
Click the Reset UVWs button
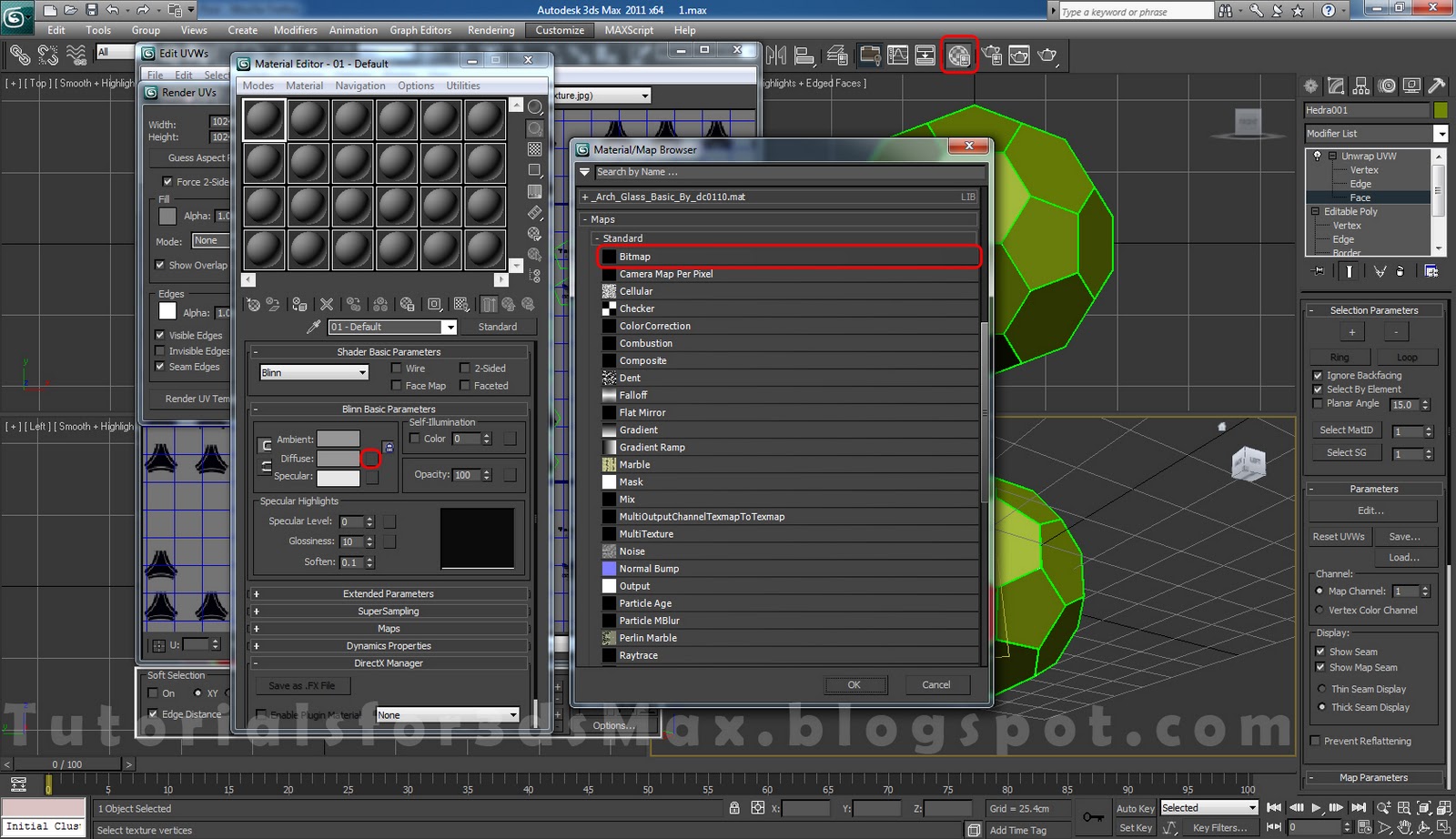tap(1339, 537)
